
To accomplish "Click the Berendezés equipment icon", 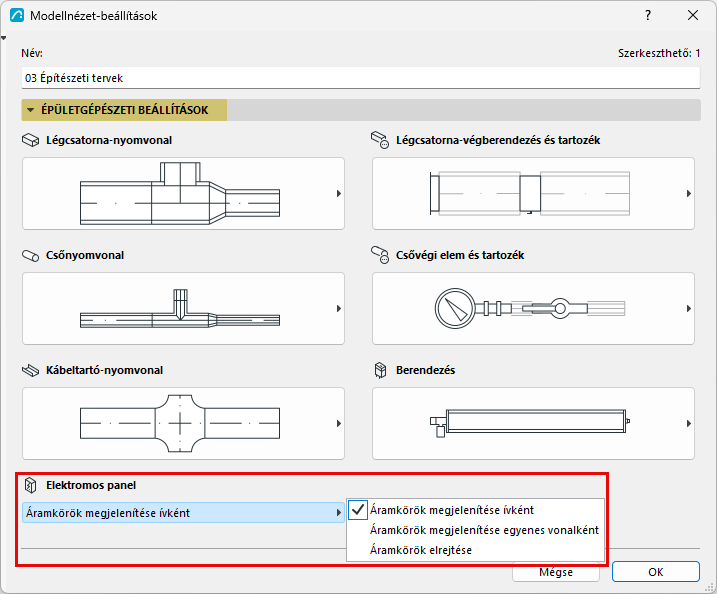I will [x=380, y=370].
